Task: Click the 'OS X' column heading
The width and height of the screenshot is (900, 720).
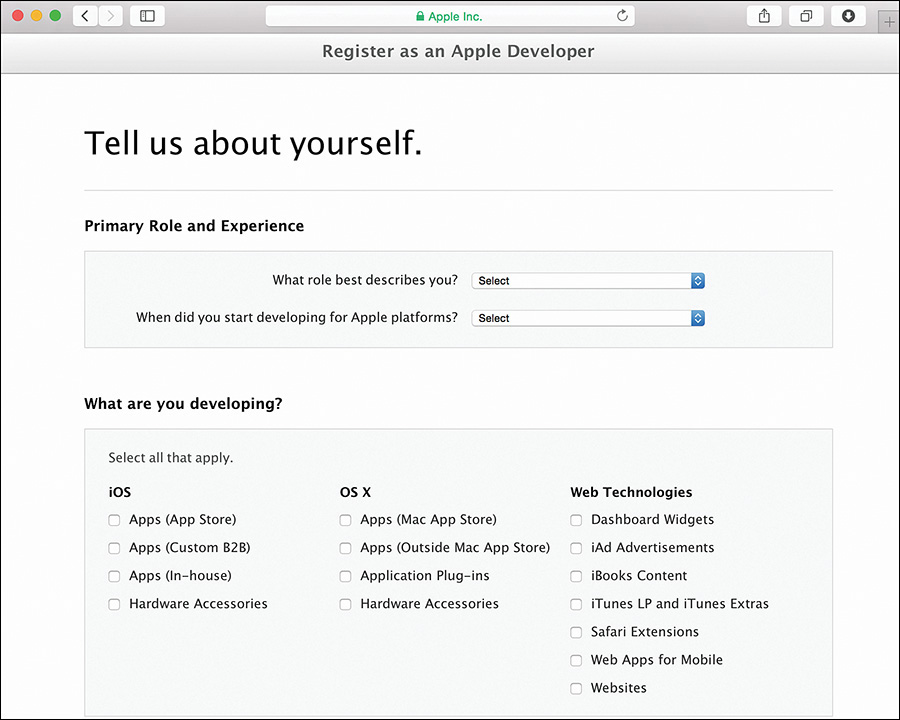Action: coord(355,492)
